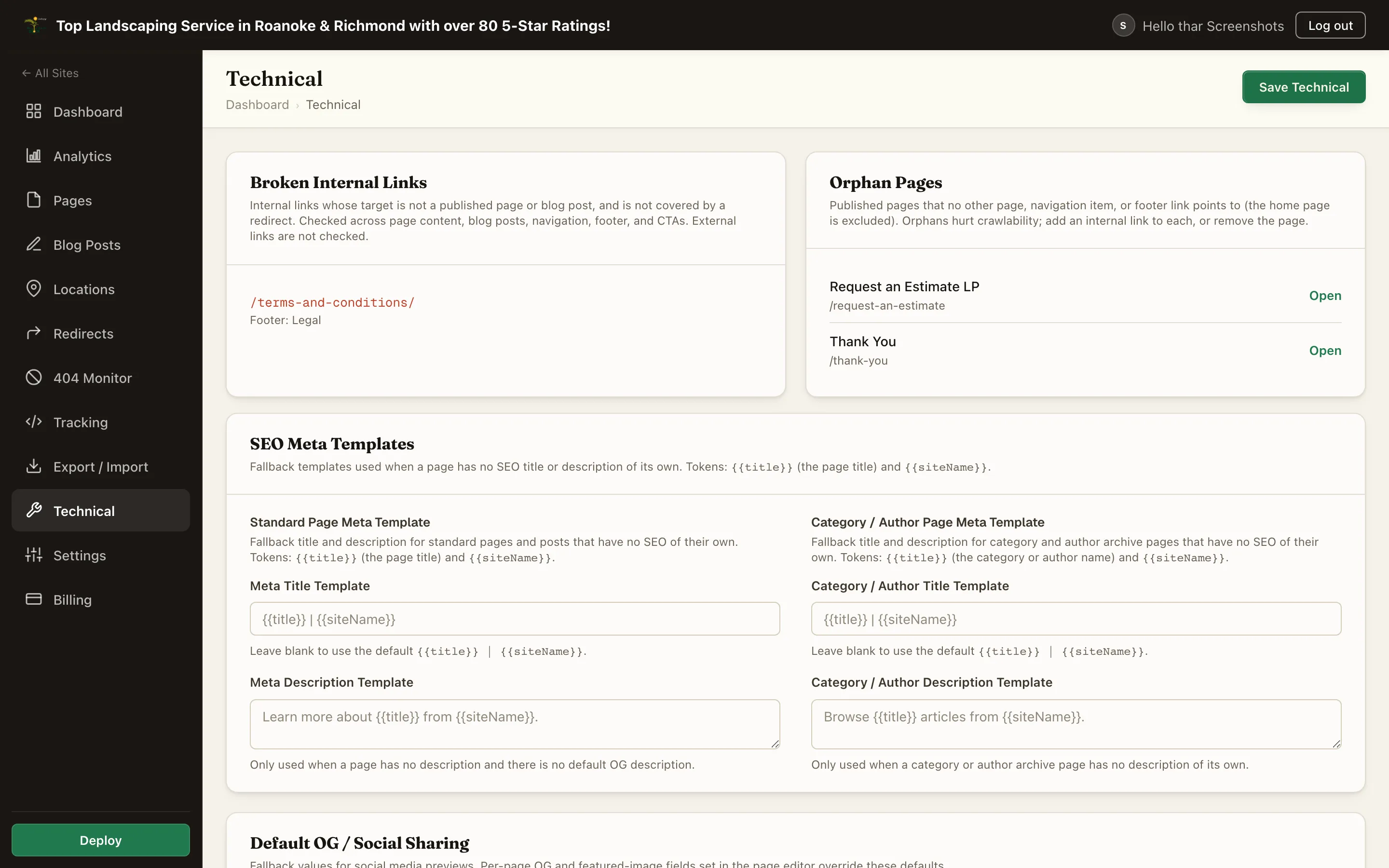Open the Analytics menu item
1389x868 pixels.
point(100,156)
